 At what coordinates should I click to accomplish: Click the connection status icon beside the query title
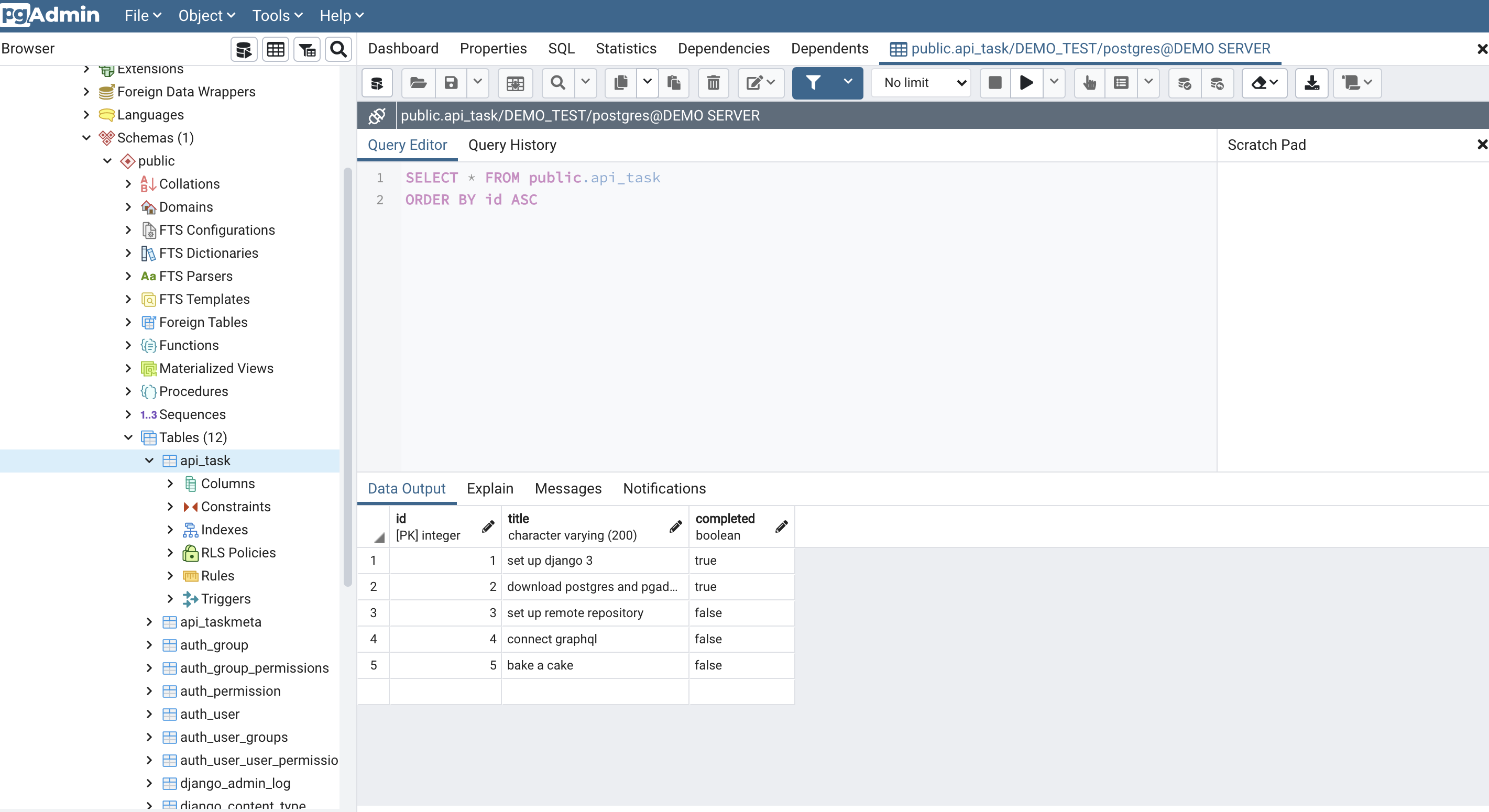(377, 116)
